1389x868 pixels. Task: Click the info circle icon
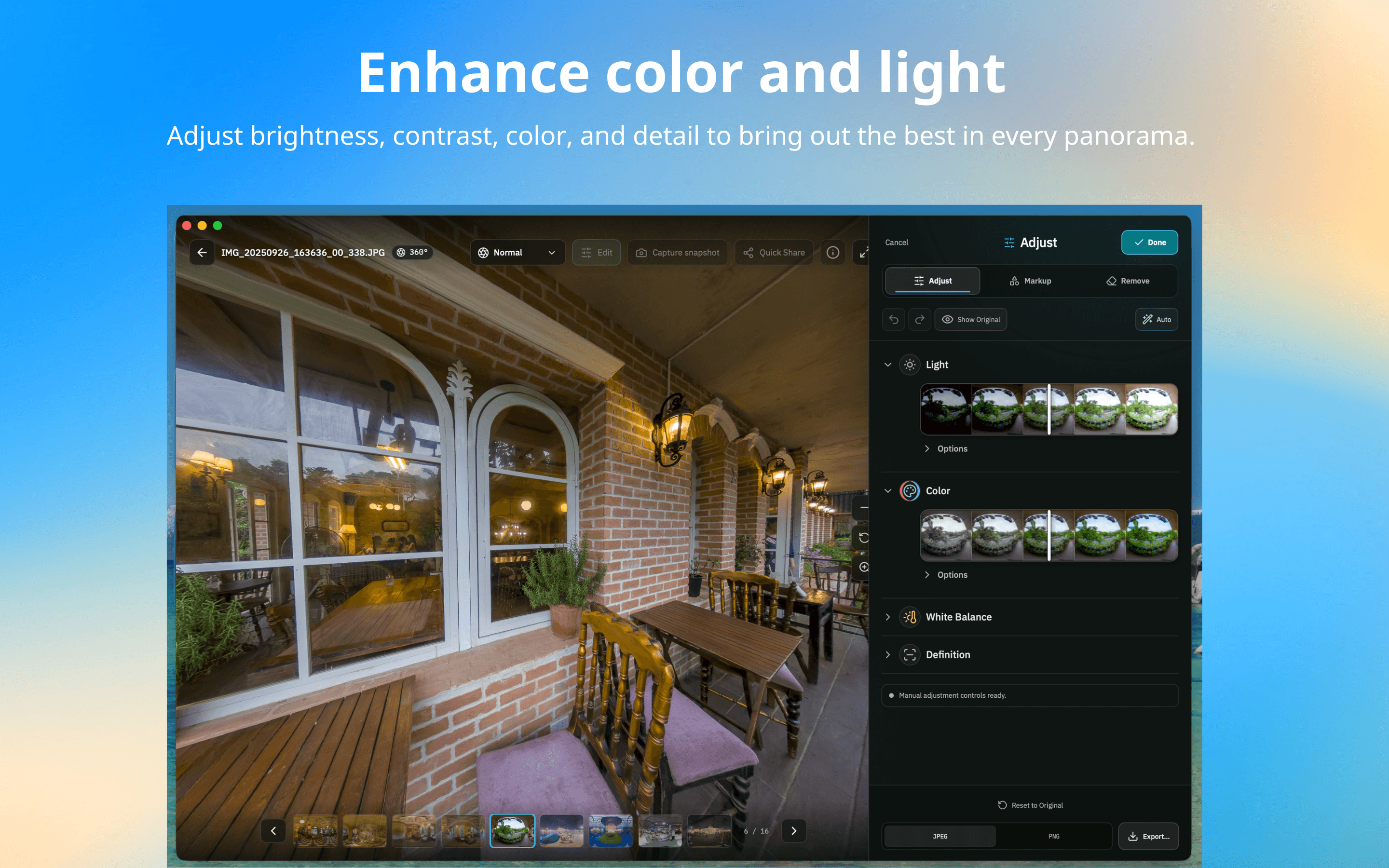click(833, 253)
